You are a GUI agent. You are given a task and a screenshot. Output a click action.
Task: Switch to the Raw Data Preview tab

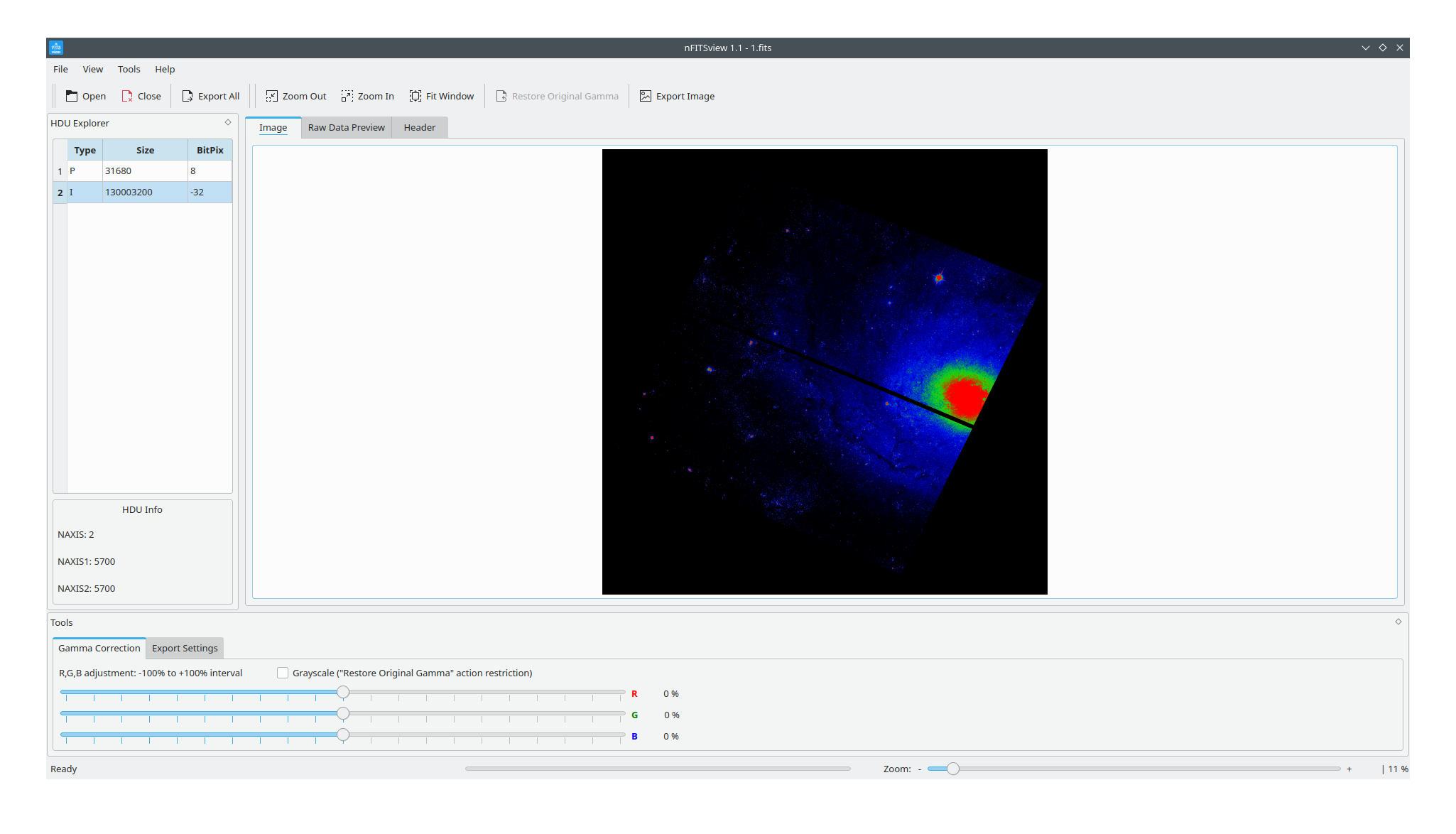(x=346, y=127)
